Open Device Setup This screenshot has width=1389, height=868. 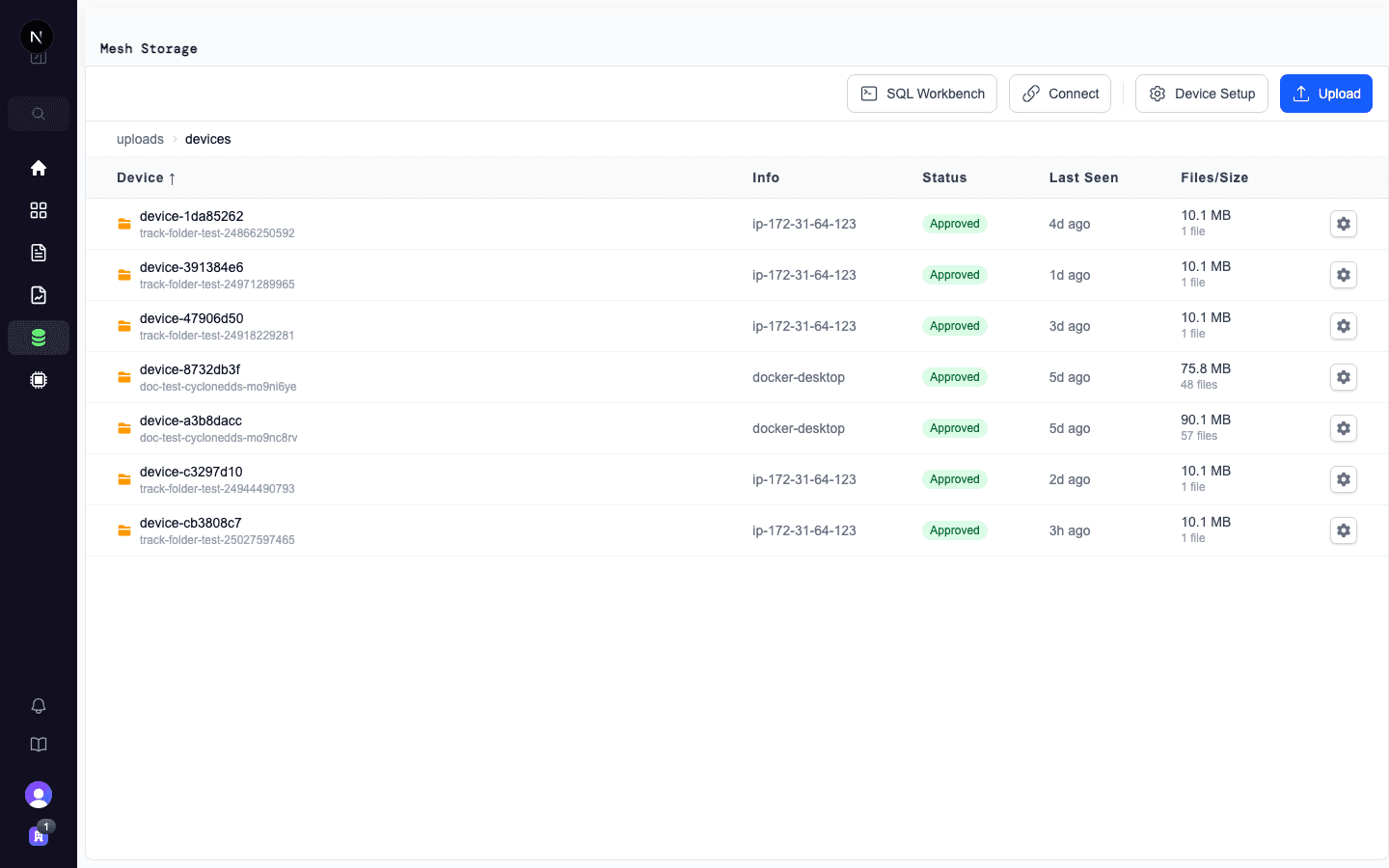(1202, 94)
